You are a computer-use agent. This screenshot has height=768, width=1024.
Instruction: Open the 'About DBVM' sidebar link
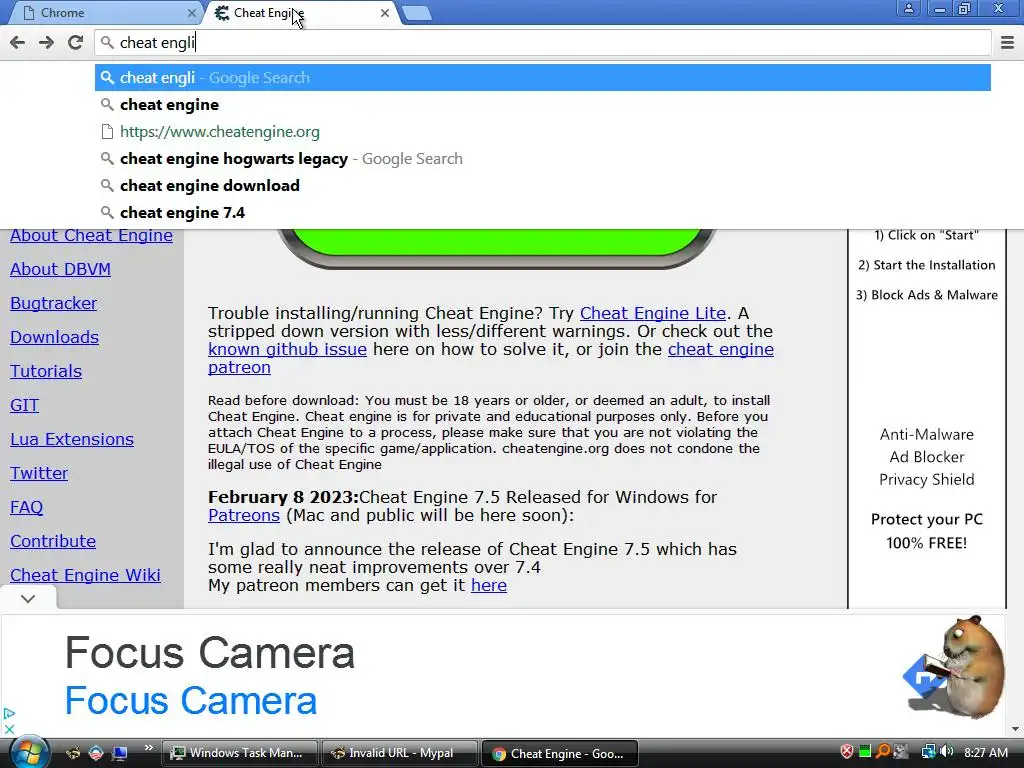coord(60,269)
